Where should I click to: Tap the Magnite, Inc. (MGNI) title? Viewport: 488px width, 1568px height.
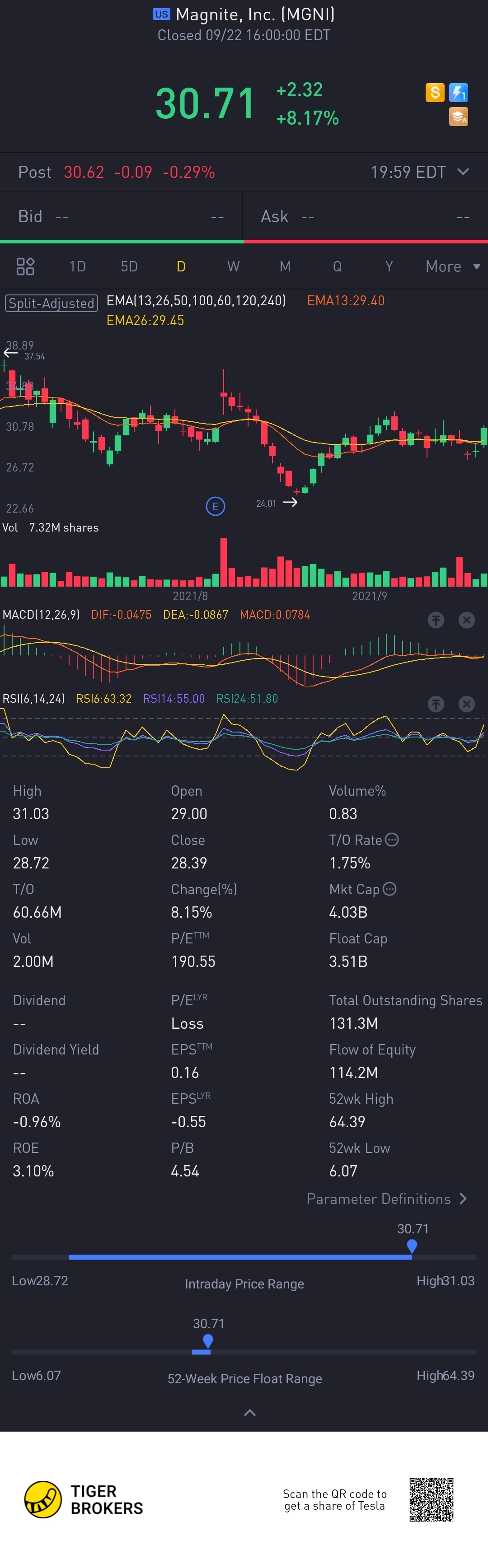pyautogui.click(x=255, y=14)
